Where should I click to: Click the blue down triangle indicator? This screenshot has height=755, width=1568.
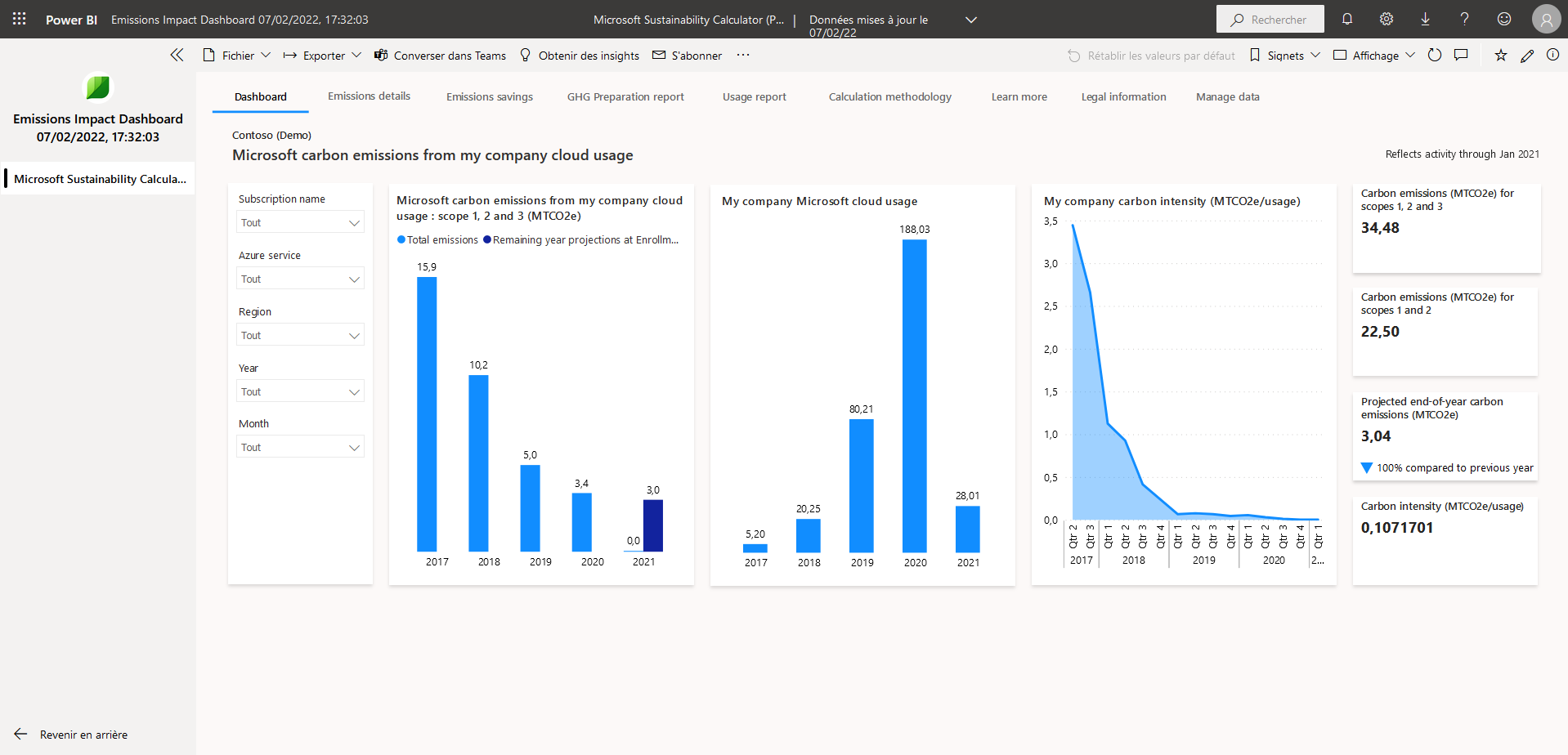pyautogui.click(x=1367, y=467)
